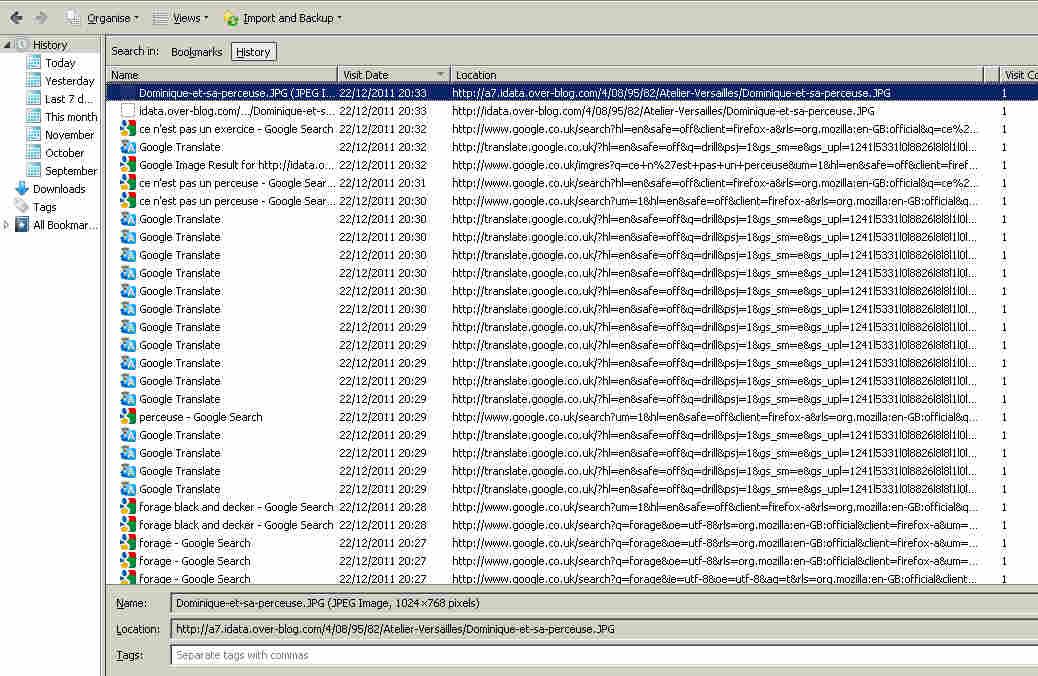Click the Name input field in details pane
Image resolution: width=1038 pixels, height=676 pixels.
pyautogui.click(x=604, y=603)
